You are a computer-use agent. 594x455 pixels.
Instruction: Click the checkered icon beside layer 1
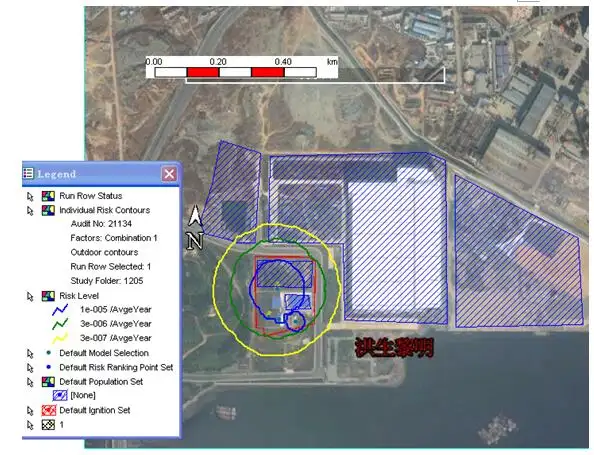pos(48,425)
